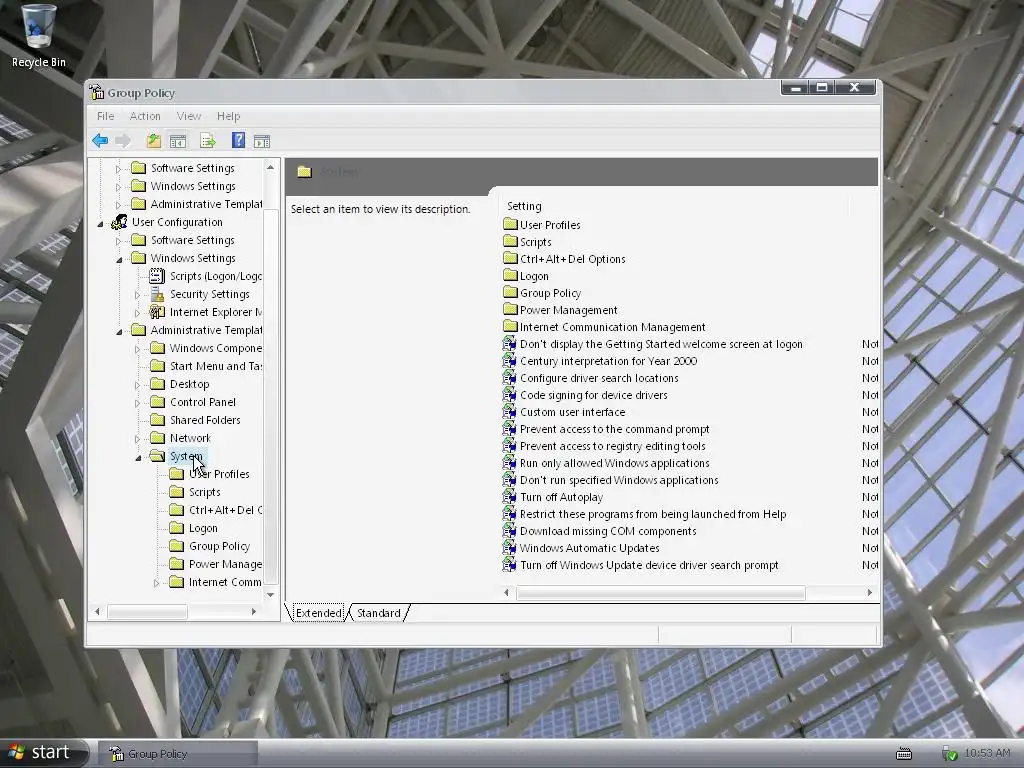Toggle Show/Hide Console Tree toolbar icon
This screenshot has height=768, width=1024.
(x=178, y=140)
